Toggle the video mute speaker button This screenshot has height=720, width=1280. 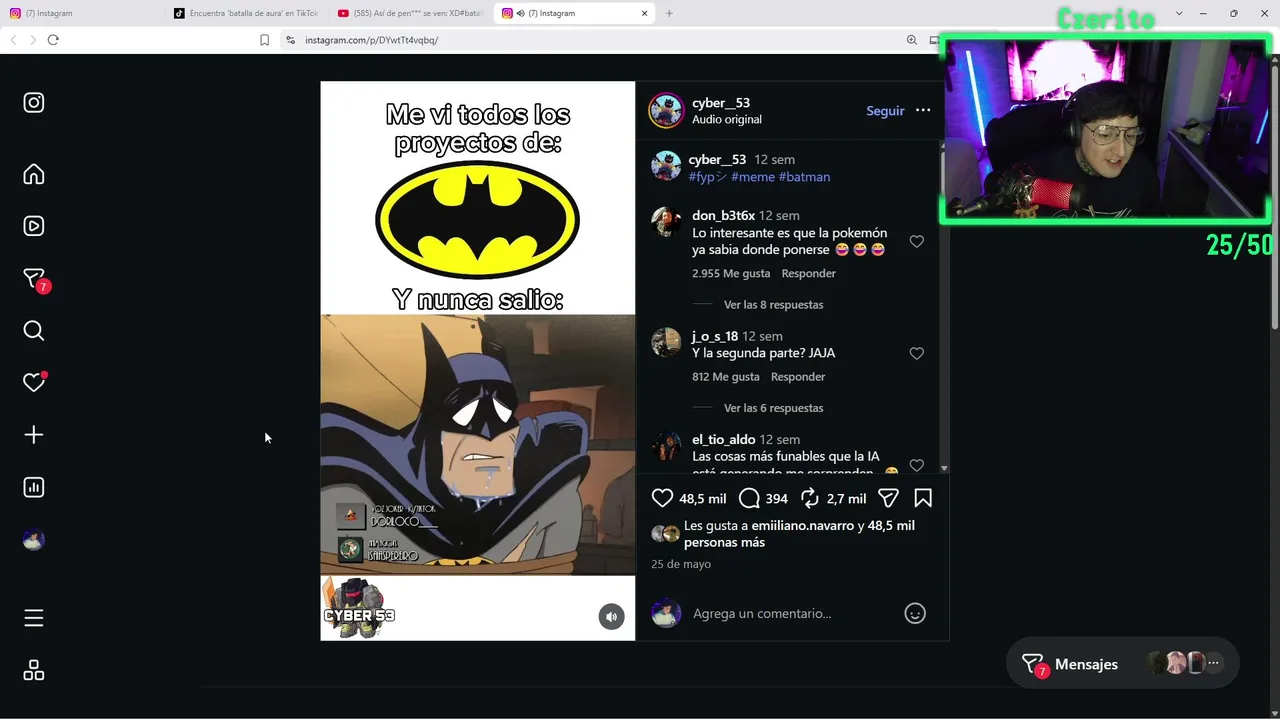(612, 617)
